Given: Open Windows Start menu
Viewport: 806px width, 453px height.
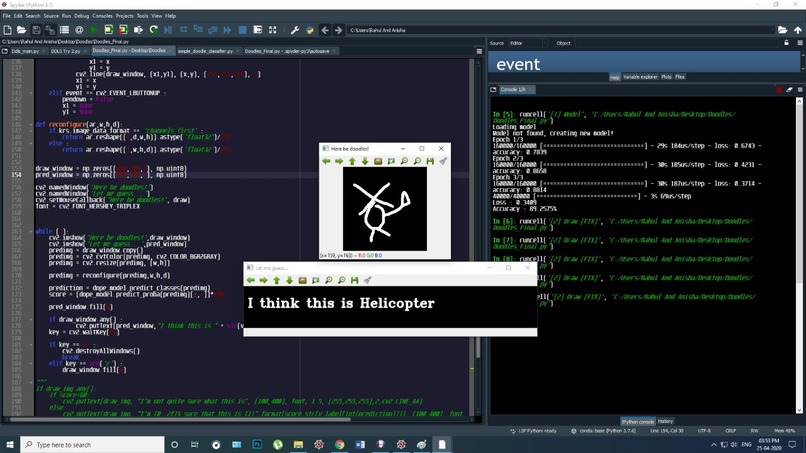Looking at the screenshot, I should [10, 444].
